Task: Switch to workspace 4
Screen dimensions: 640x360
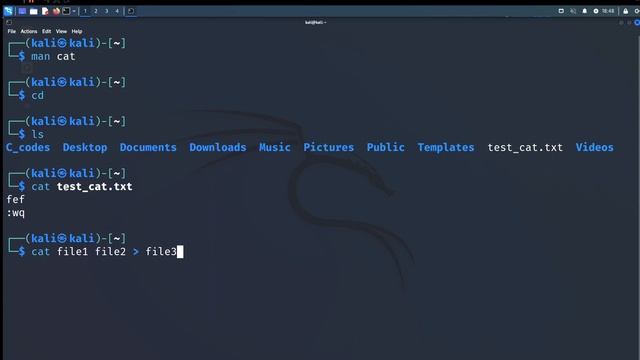Action: tap(117, 11)
